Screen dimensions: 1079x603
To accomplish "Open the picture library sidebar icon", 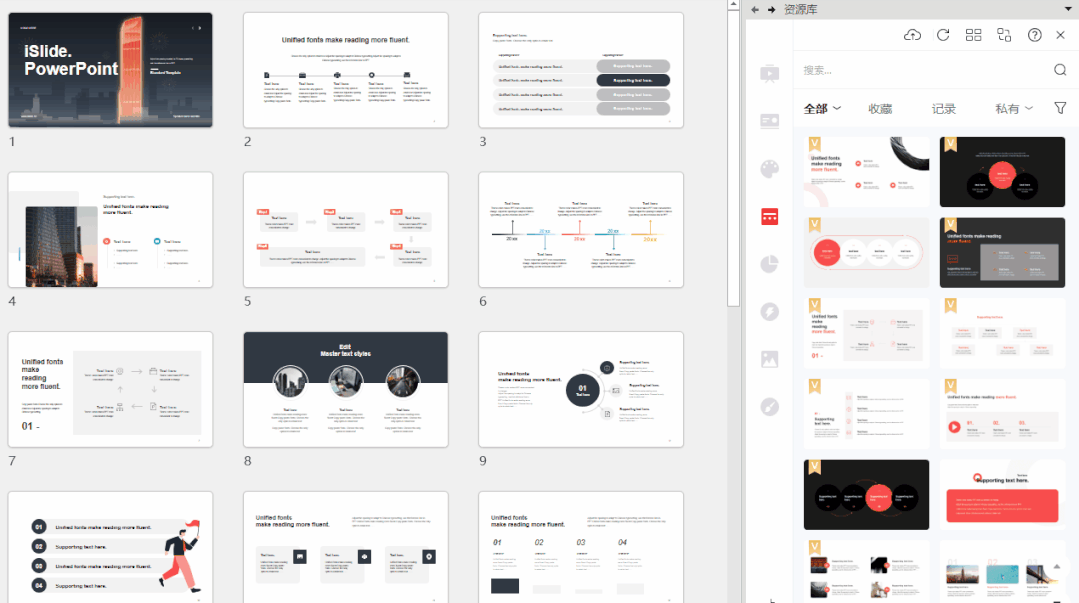I will [769, 359].
